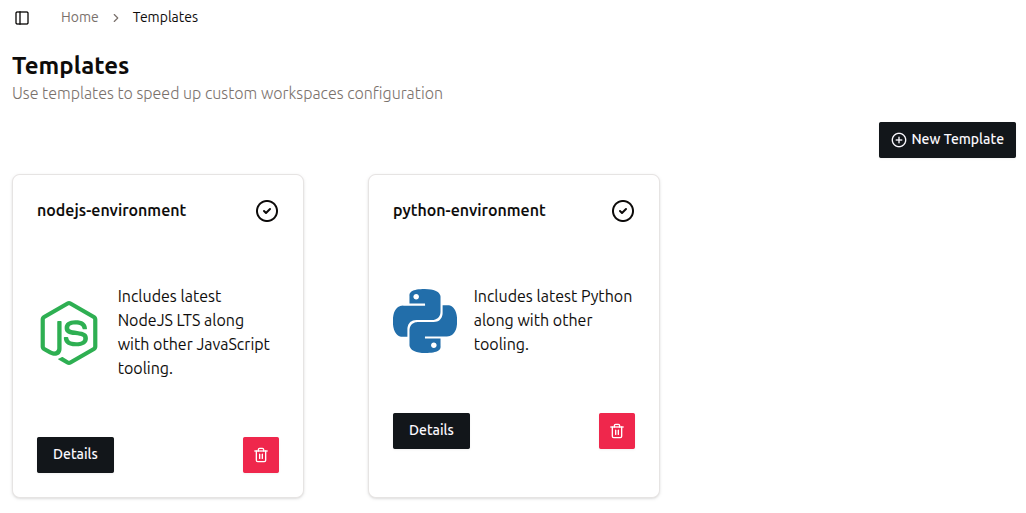Click the Templates page heading
This screenshot has height=513, width=1026.
[71, 66]
